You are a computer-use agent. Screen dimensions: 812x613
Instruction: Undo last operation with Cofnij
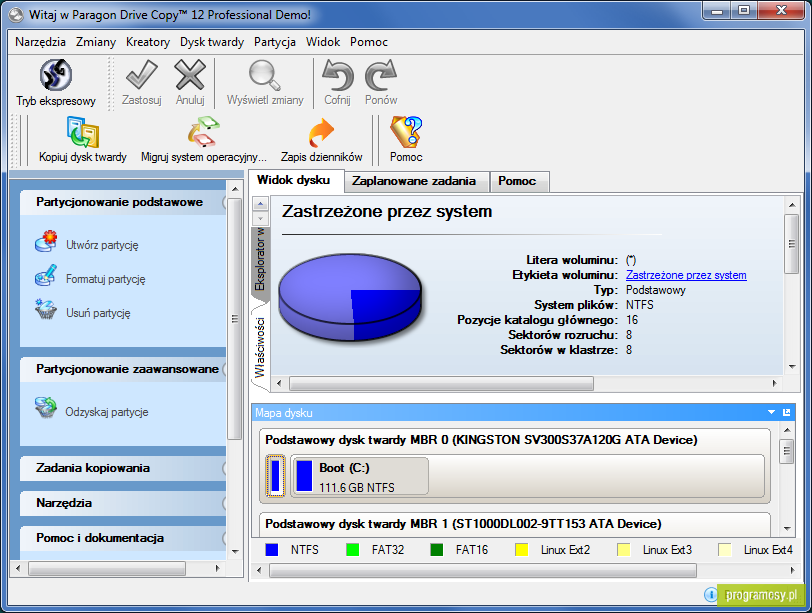tap(337, 83)
